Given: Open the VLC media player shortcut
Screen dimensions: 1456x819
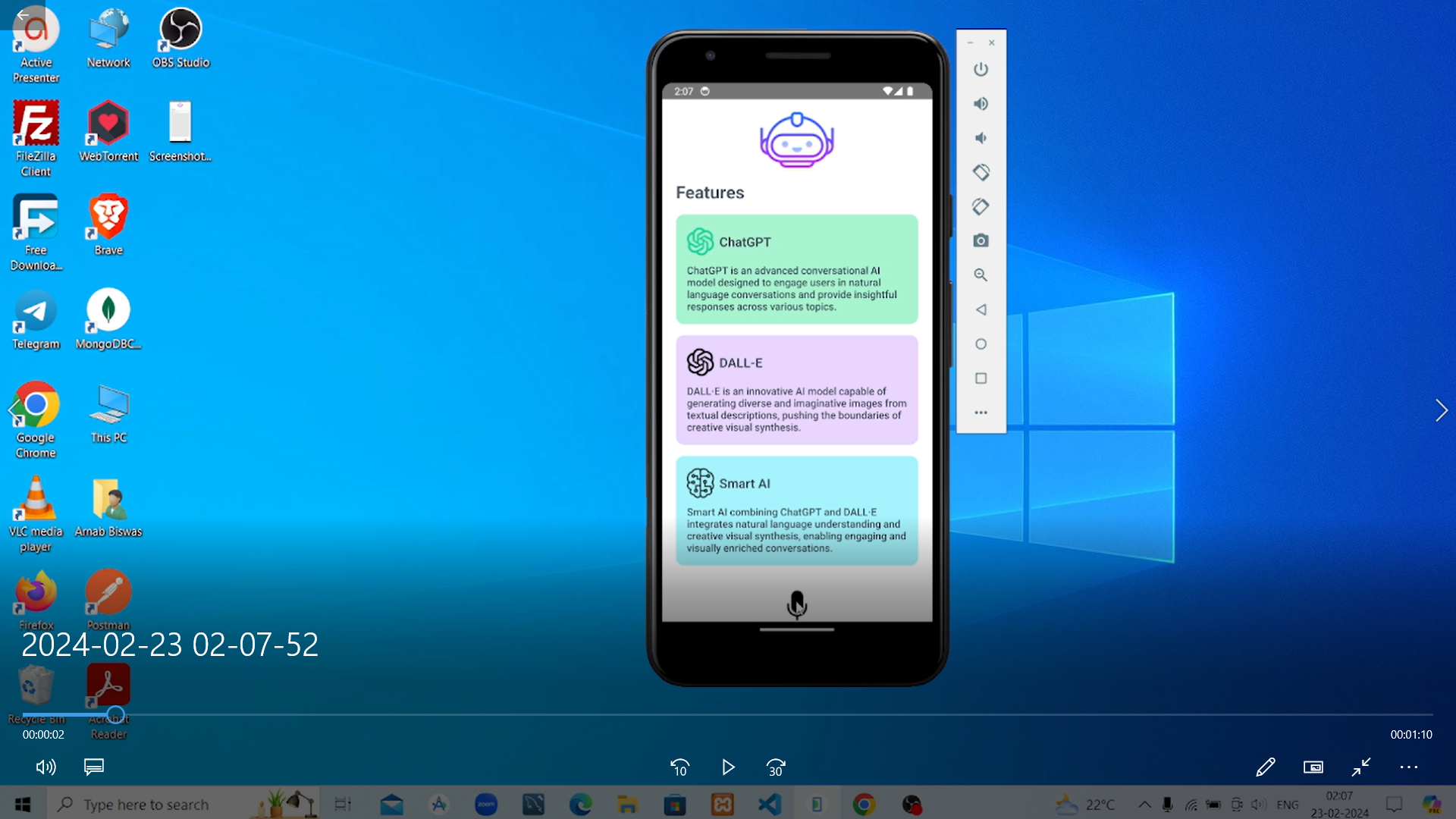Looking at the screenshot, I should point(36,514).
